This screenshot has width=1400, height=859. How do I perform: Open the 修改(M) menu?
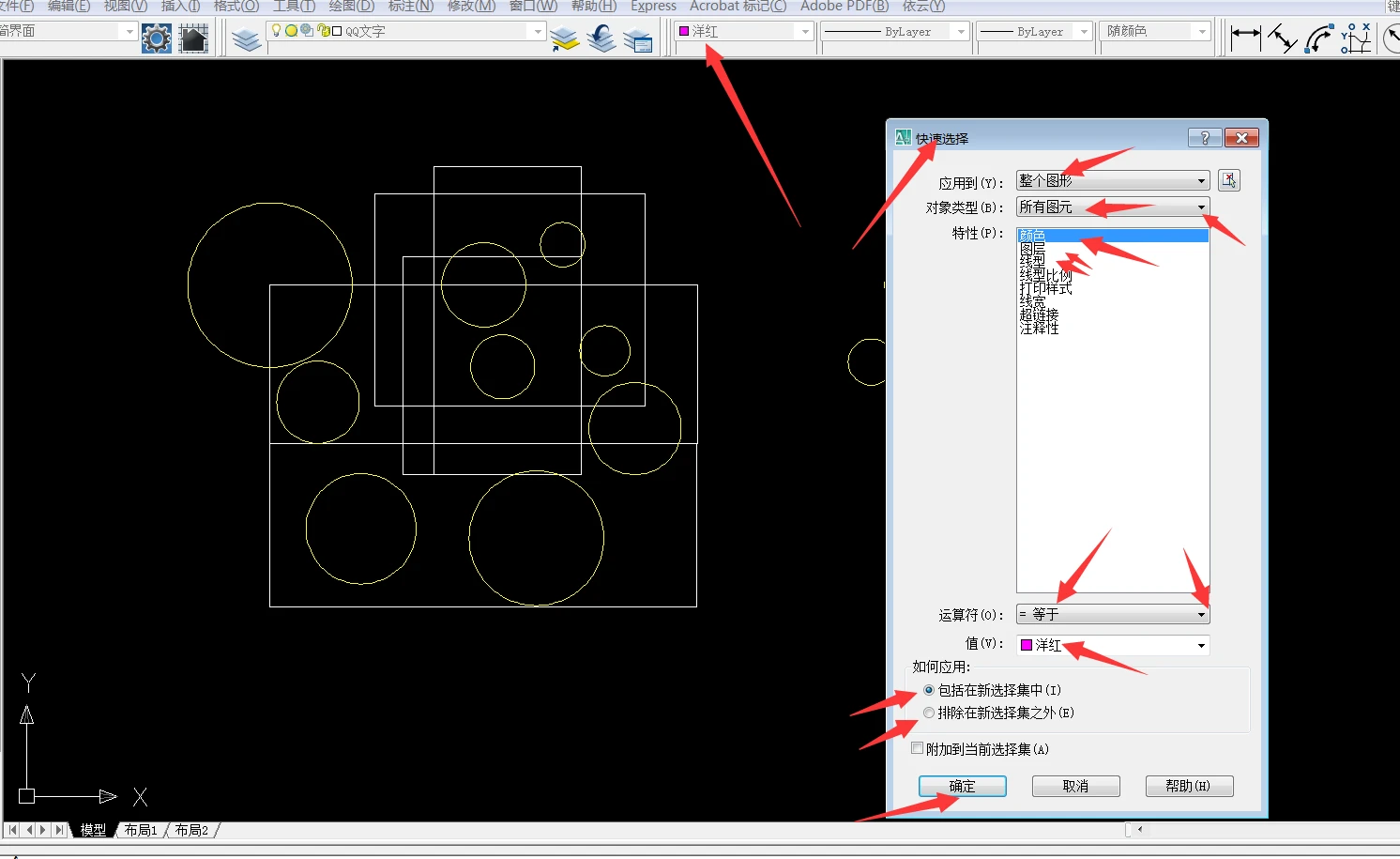click(471, 7)
